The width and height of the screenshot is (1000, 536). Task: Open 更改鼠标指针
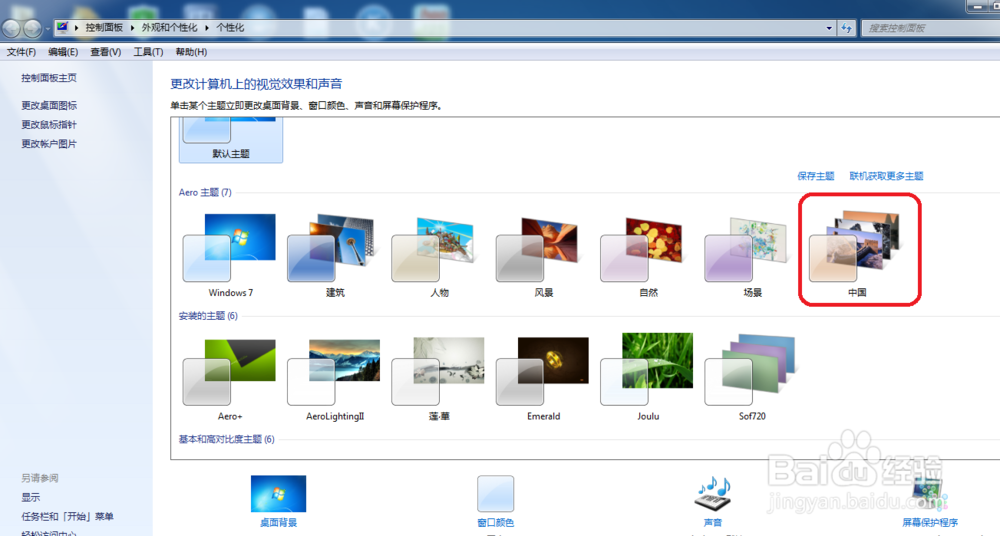tap(49, 124)
